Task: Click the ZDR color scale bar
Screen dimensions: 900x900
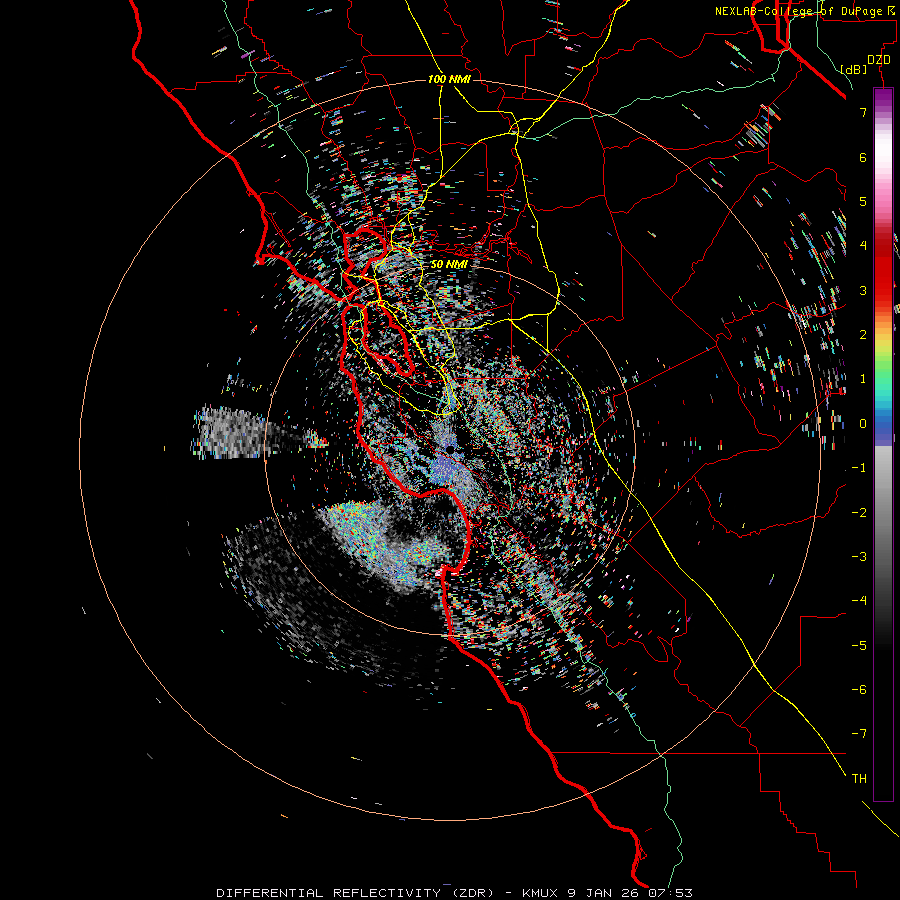Action: point(883,444)
